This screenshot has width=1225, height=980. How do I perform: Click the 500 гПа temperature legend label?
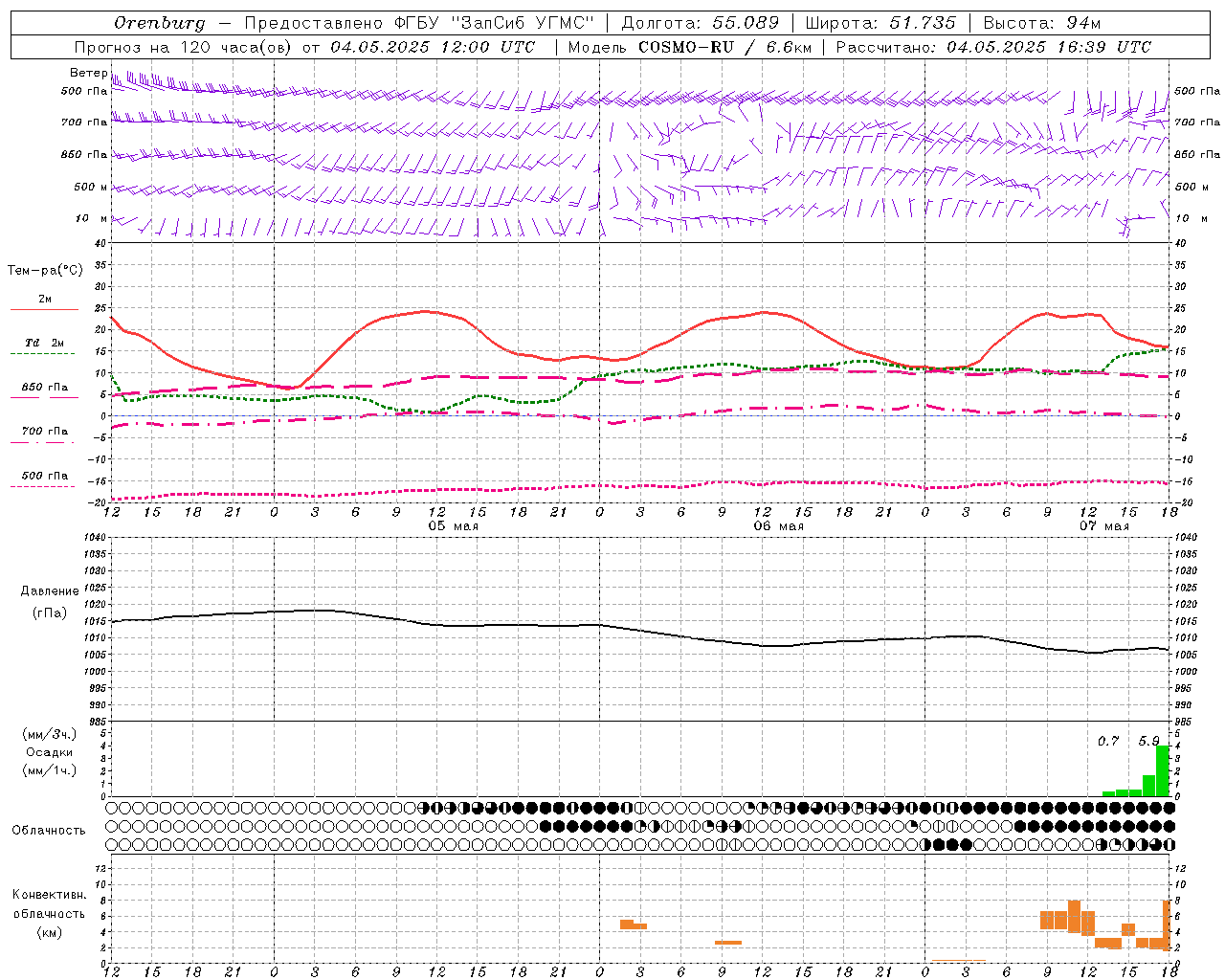45,476
